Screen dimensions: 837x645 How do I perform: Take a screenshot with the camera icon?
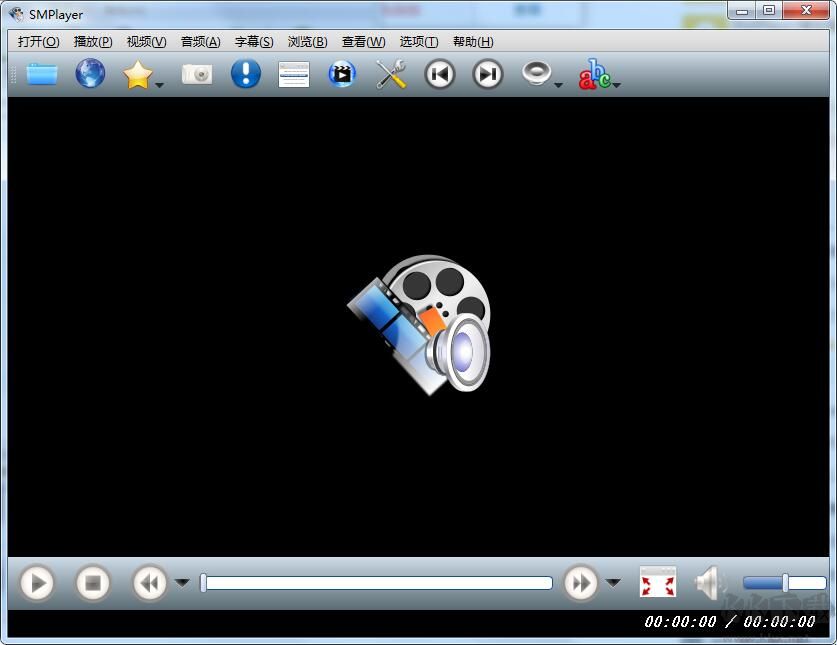click(197, 74)
